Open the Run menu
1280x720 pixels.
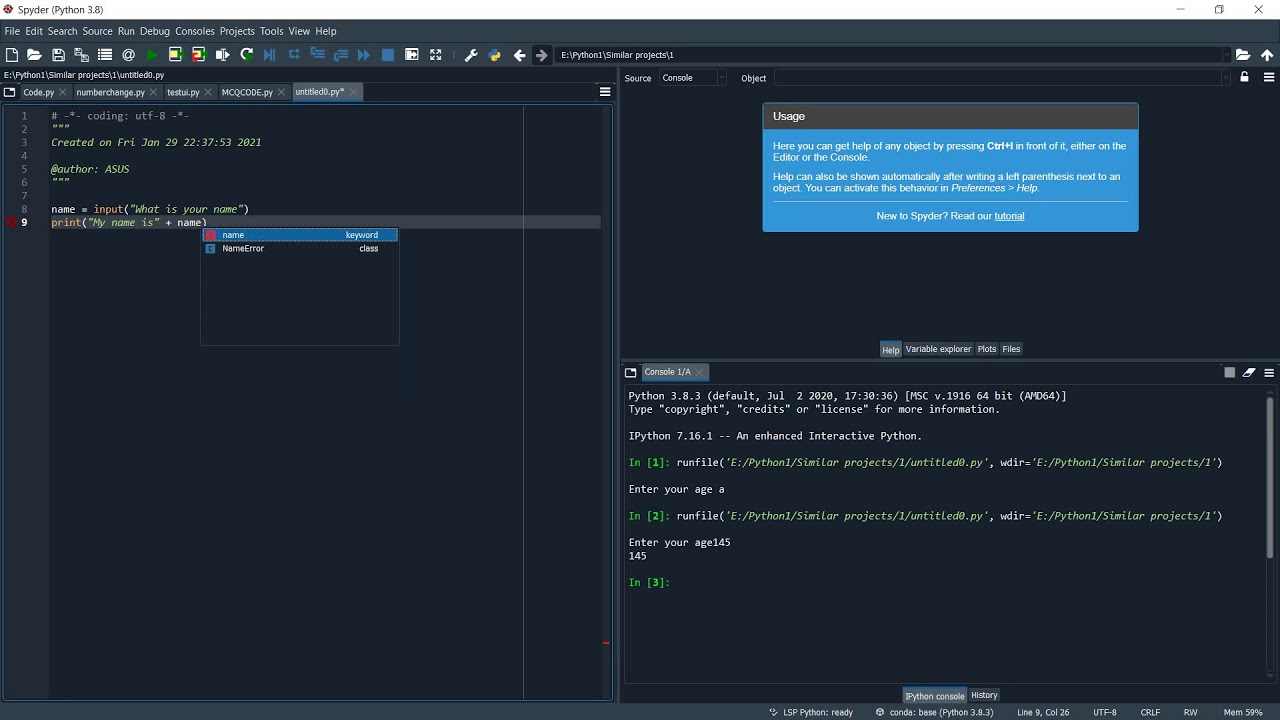[x=126, y=31]
